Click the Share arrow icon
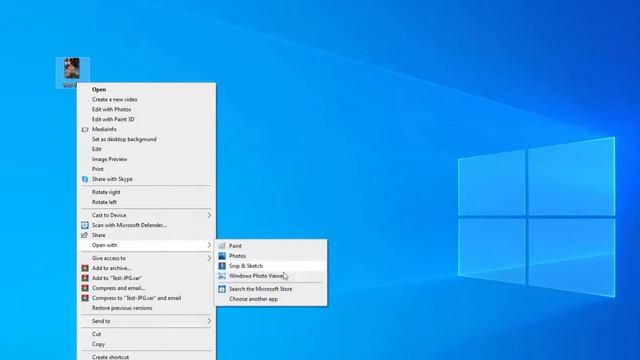Screen dimensions: 640x360 pyautogui.click(x=85, y=235)
